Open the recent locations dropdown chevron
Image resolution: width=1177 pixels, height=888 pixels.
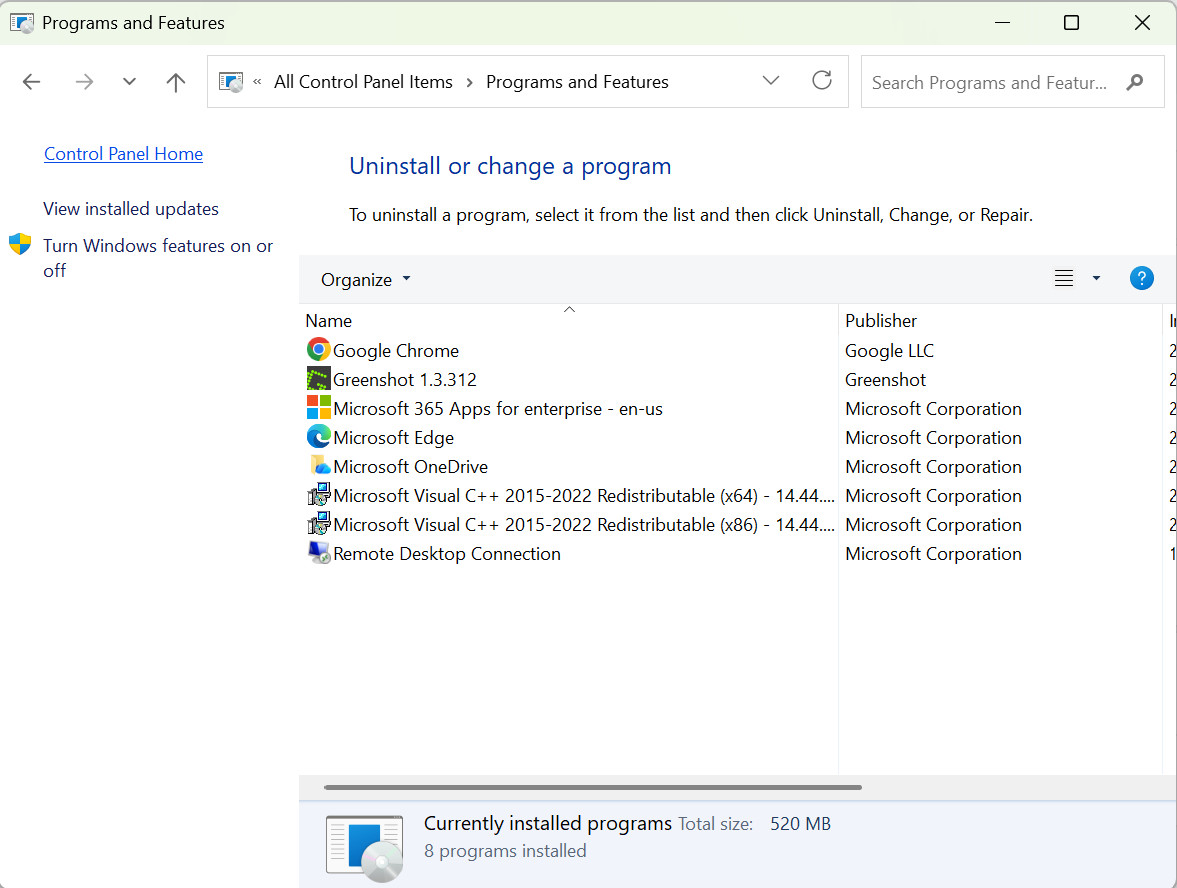(129, 82)
